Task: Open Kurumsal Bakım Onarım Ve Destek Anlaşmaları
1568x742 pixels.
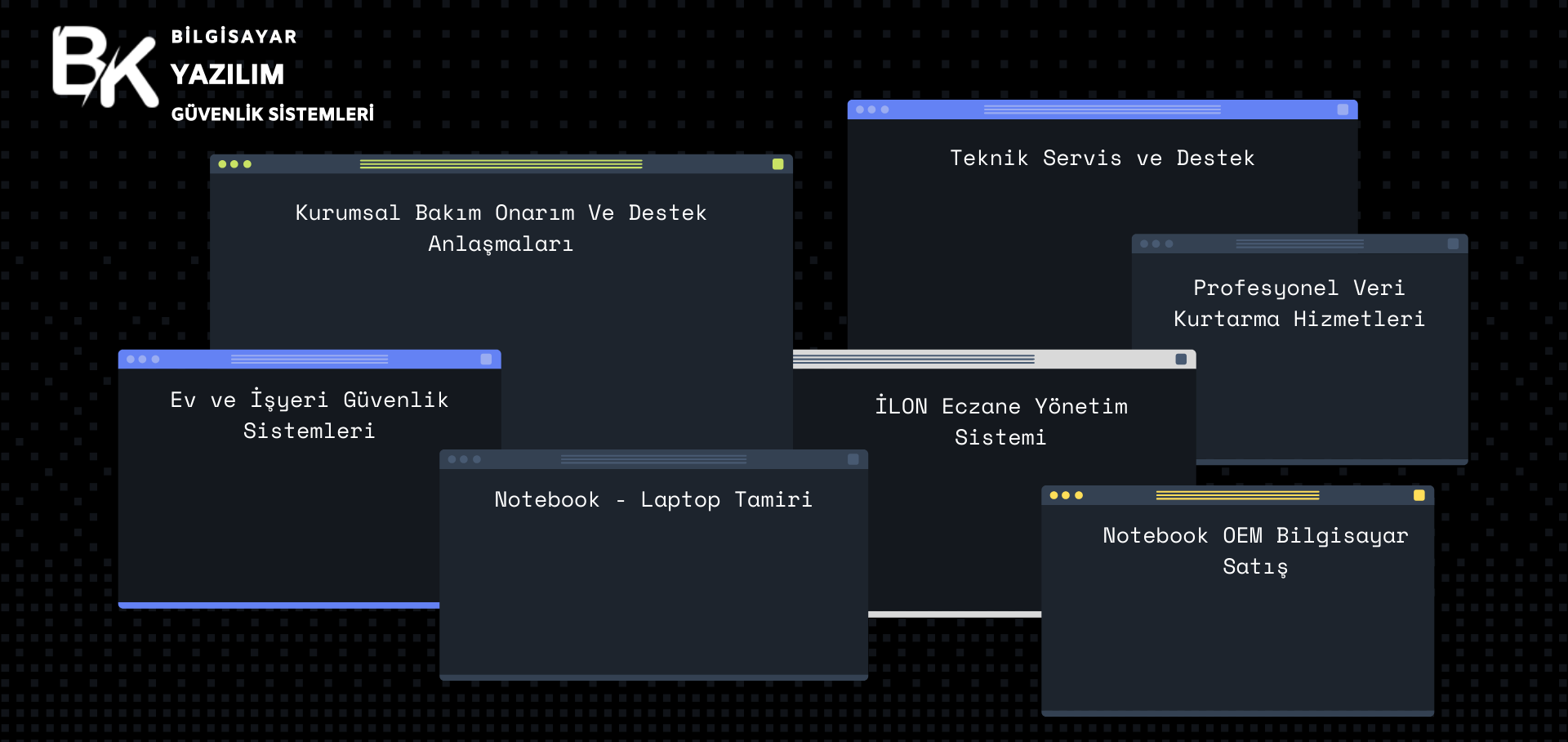Action: (501, 228)
